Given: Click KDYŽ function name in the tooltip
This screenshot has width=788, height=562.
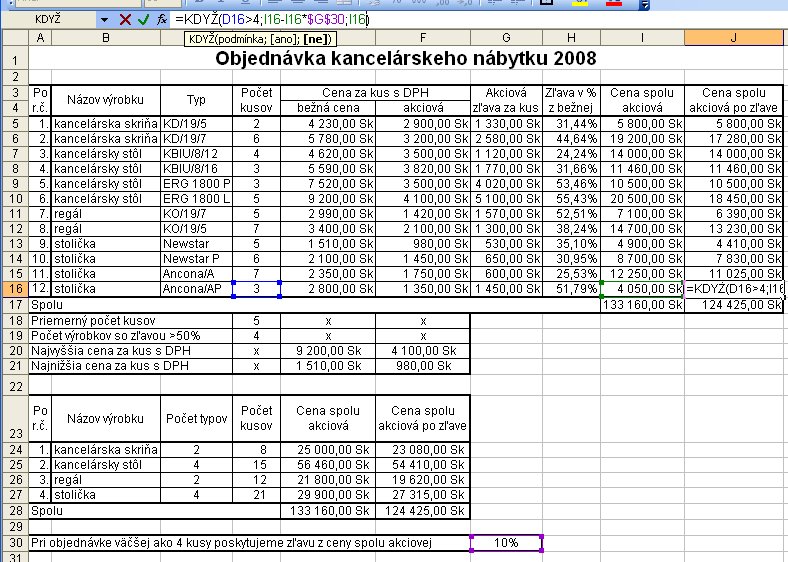Looking at the screenshot, I should (x=202, y=39).
